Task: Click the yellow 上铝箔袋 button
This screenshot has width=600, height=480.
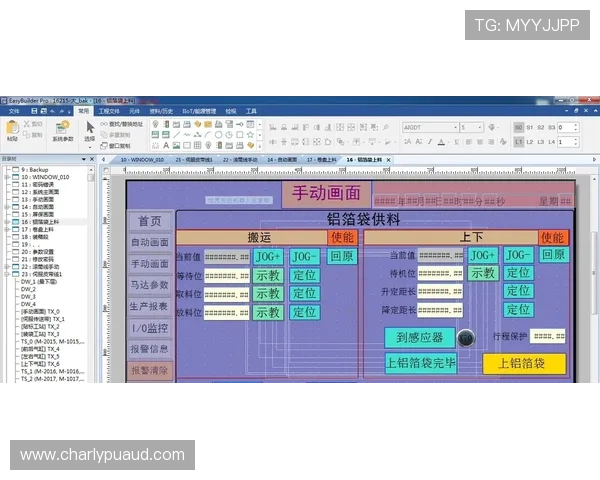Action: click(523, 363)
